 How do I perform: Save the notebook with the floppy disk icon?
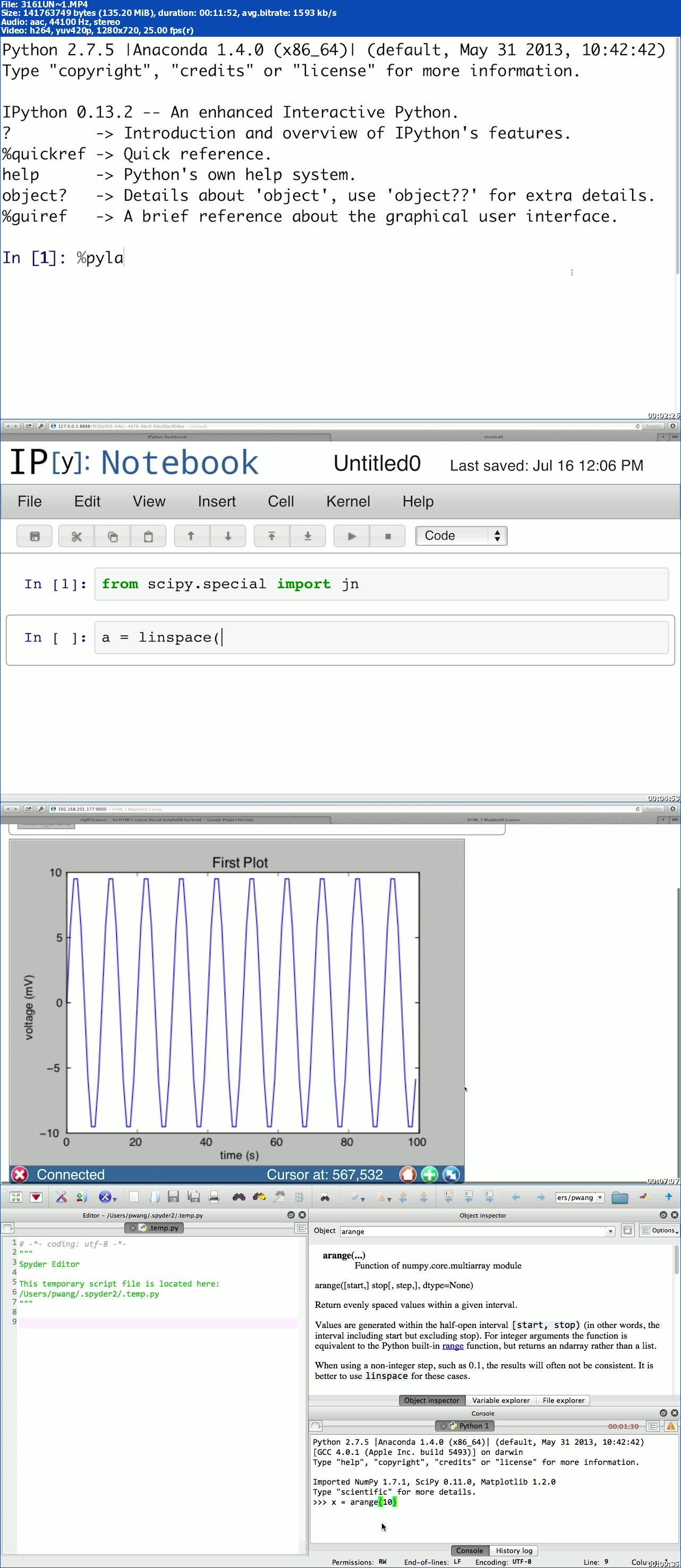point(35,536)
